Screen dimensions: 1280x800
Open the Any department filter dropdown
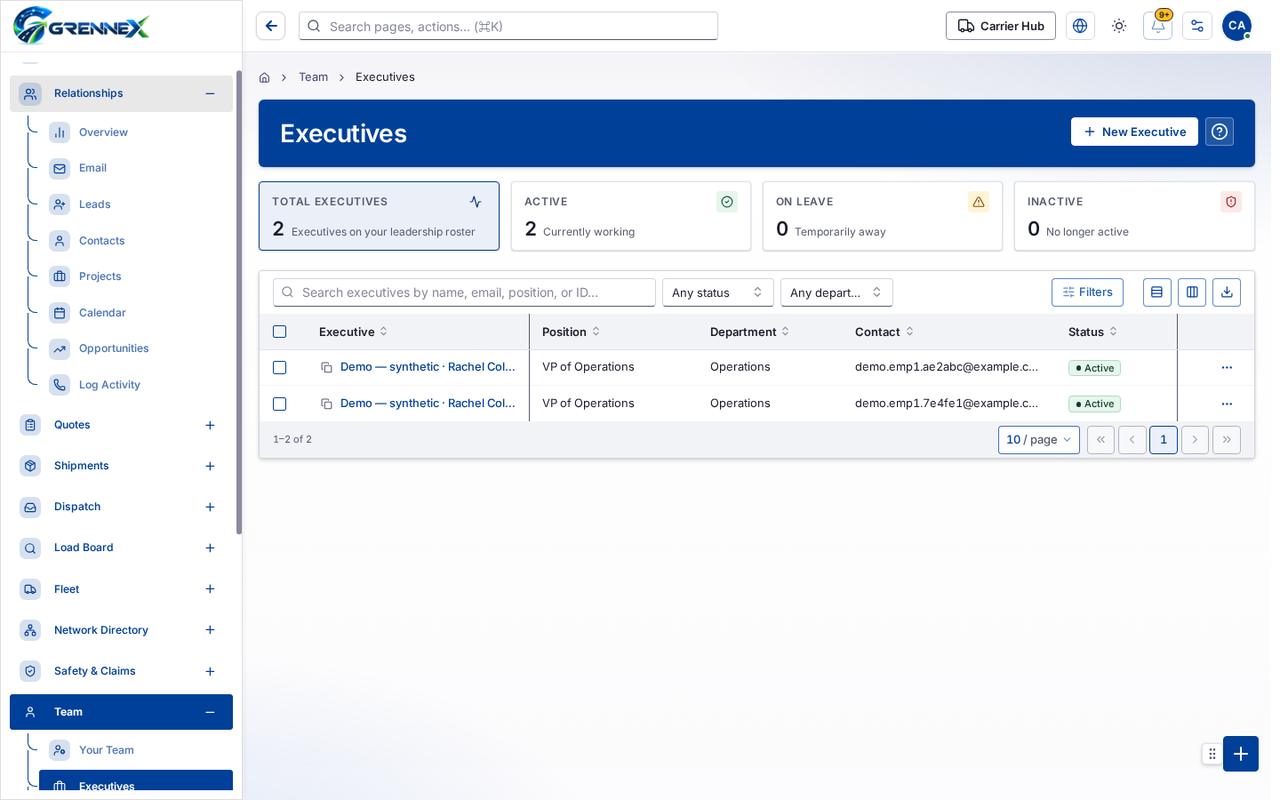coord(837,292)
